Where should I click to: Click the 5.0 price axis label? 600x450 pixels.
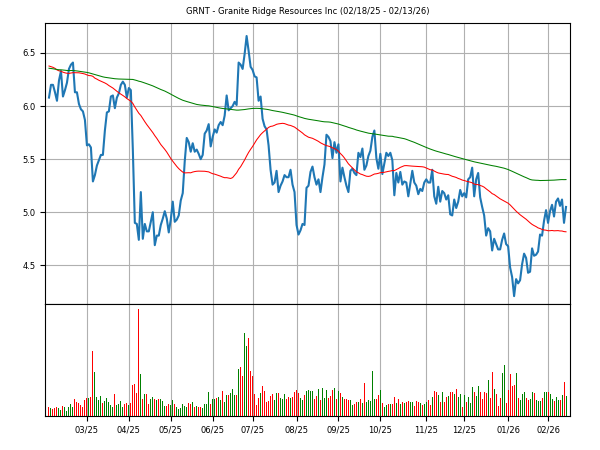(x=30, y=213)
